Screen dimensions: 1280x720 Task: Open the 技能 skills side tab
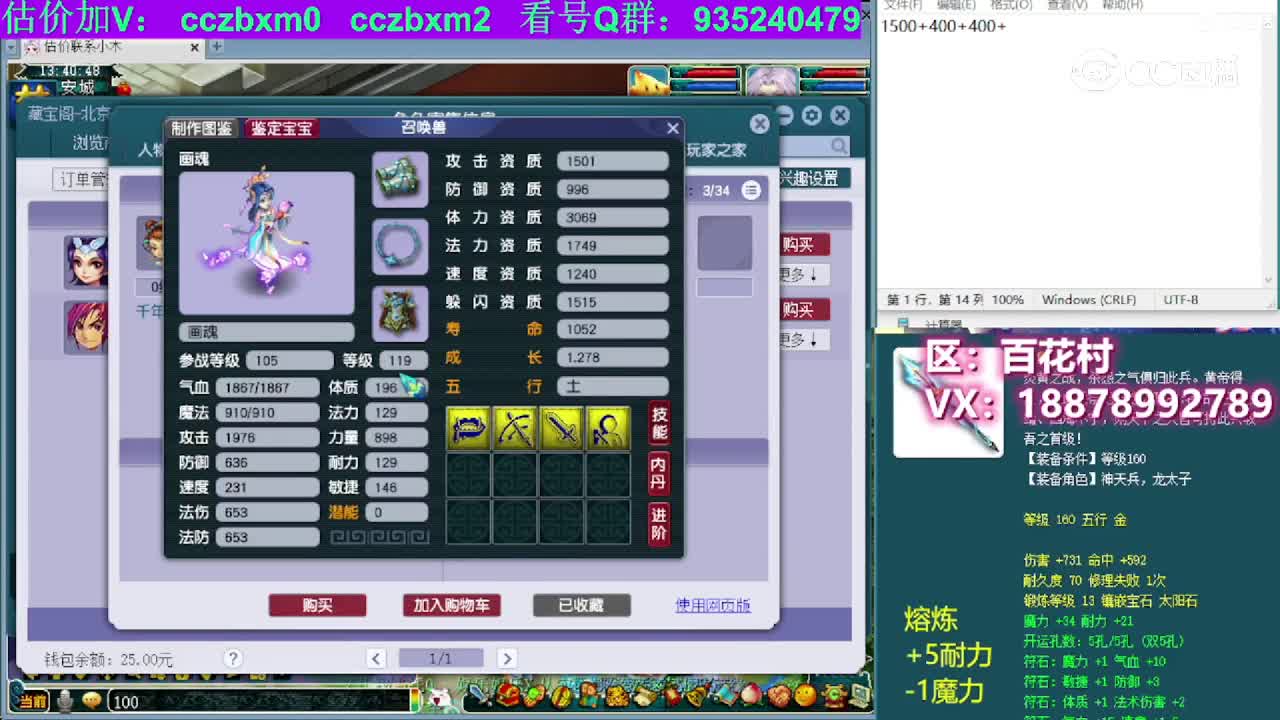pyautogui.click(x=659, y=424)
